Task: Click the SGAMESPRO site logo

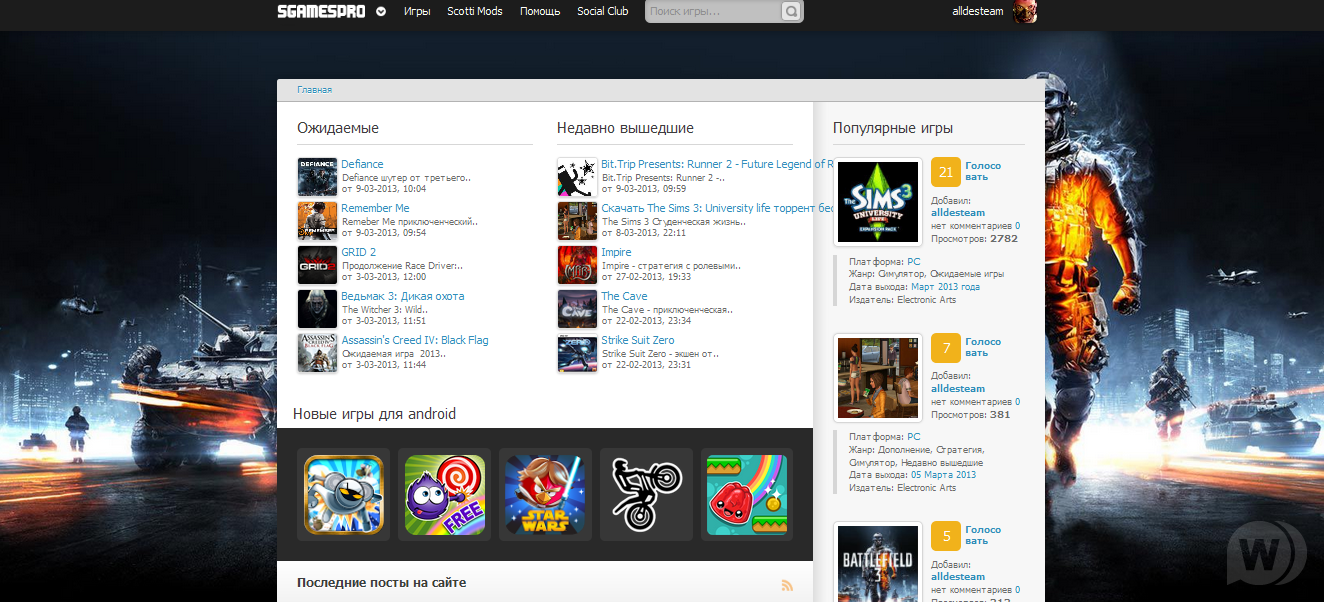Action: pyautogui.click(x=322, y=11)
